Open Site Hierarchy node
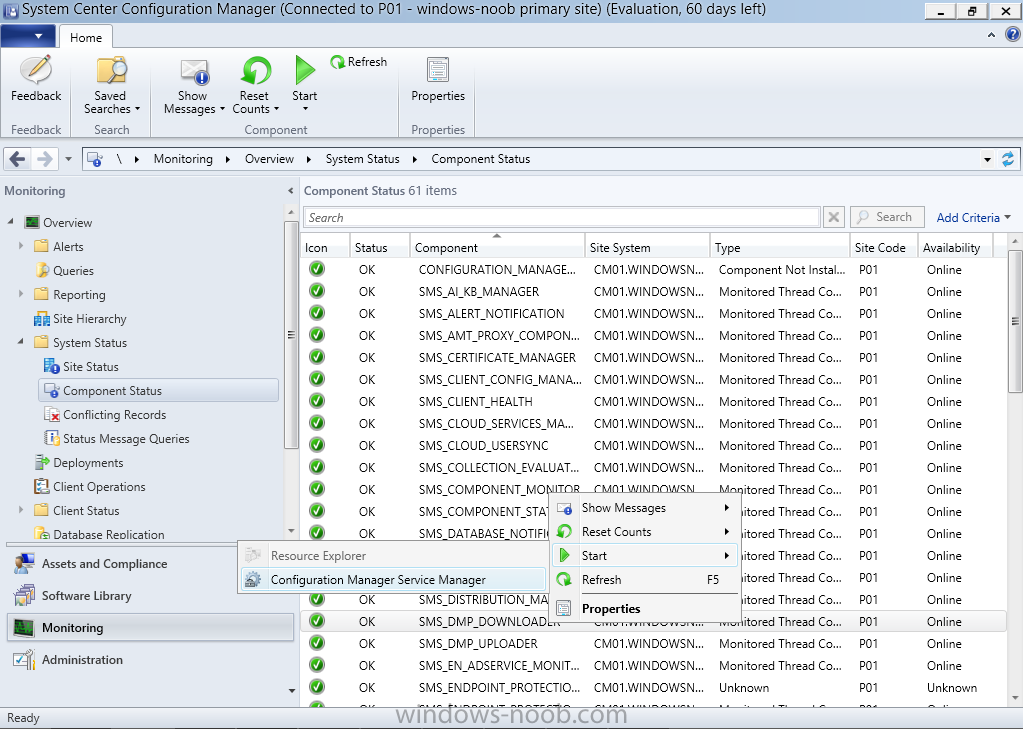Screen dimensions: 1023x729 pyautogui.click(x=89, y=319)
